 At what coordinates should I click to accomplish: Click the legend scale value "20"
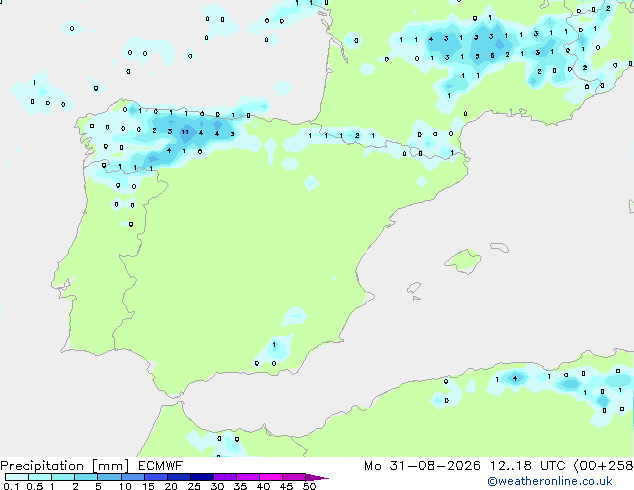pyautogui.click(x=171, y=486)
